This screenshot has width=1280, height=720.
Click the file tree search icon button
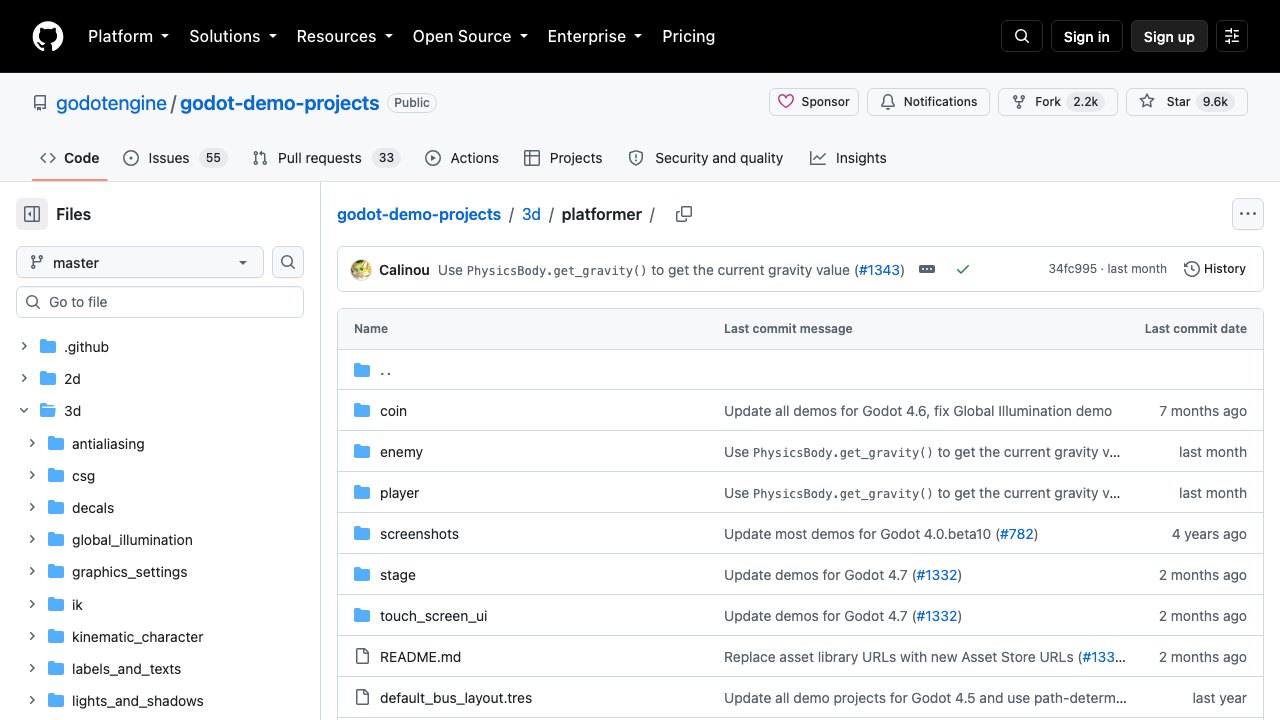click(x=288, y=262)
